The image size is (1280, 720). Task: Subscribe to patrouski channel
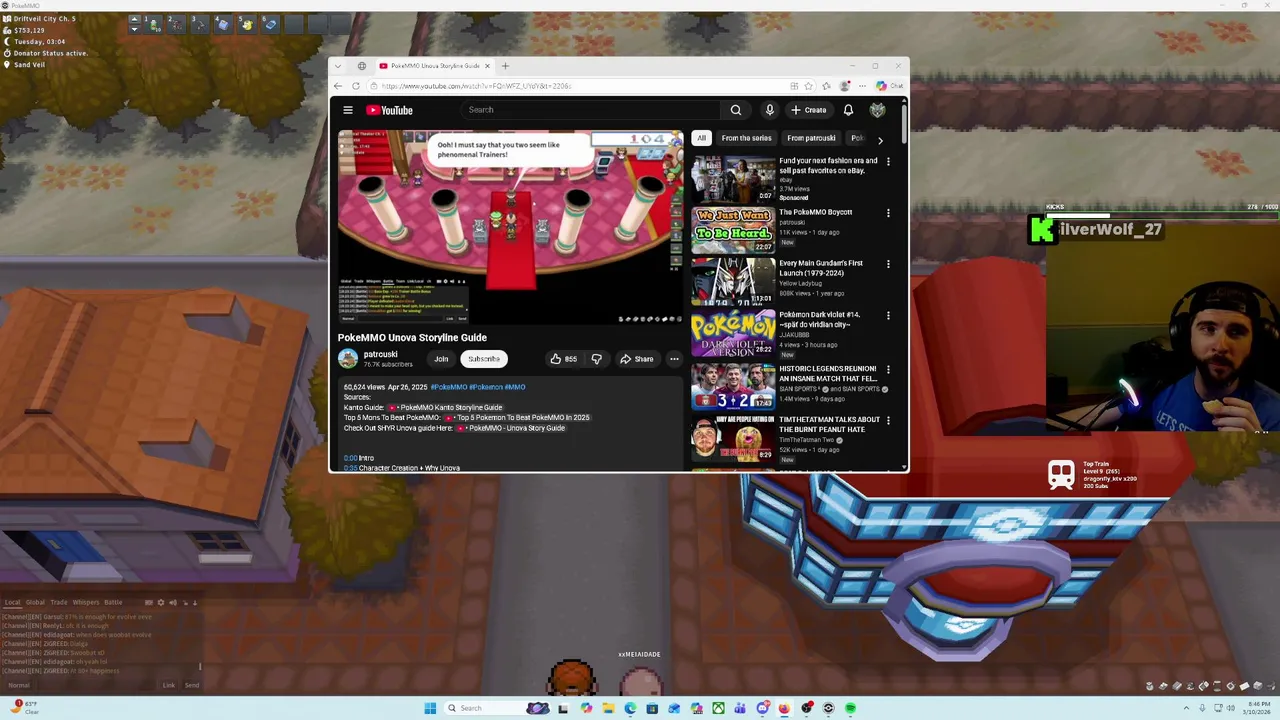click(484, 359)
